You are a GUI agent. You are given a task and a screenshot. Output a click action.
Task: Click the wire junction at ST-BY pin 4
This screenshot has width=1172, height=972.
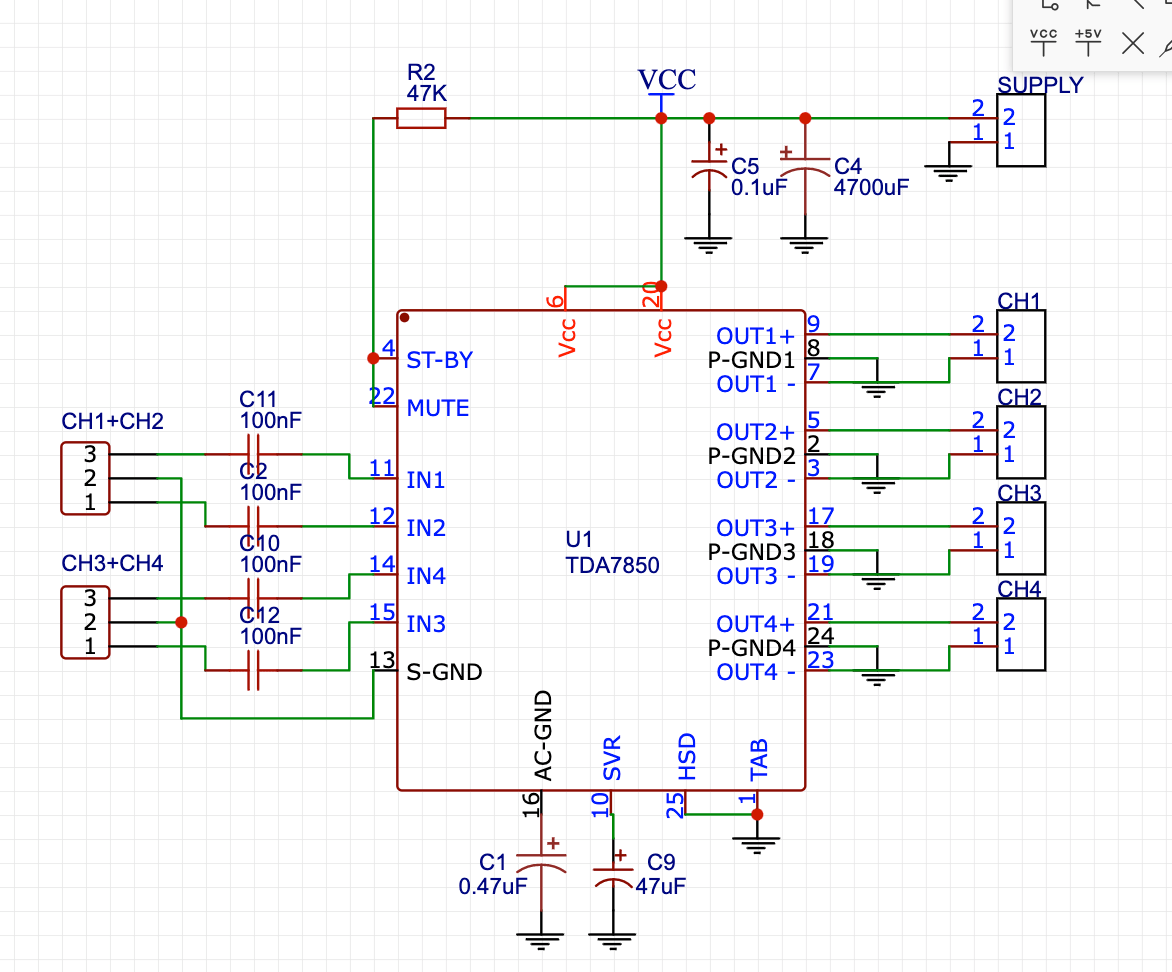click(373, 359)
